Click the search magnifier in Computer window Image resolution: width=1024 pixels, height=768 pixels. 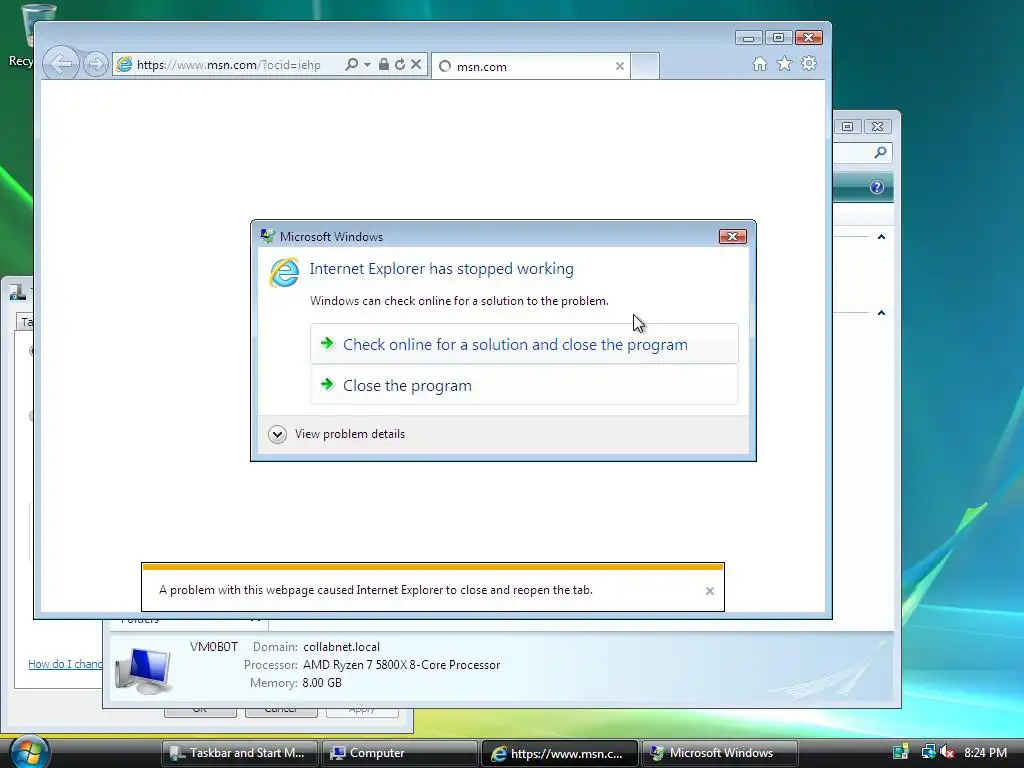[x=880, y=152]
